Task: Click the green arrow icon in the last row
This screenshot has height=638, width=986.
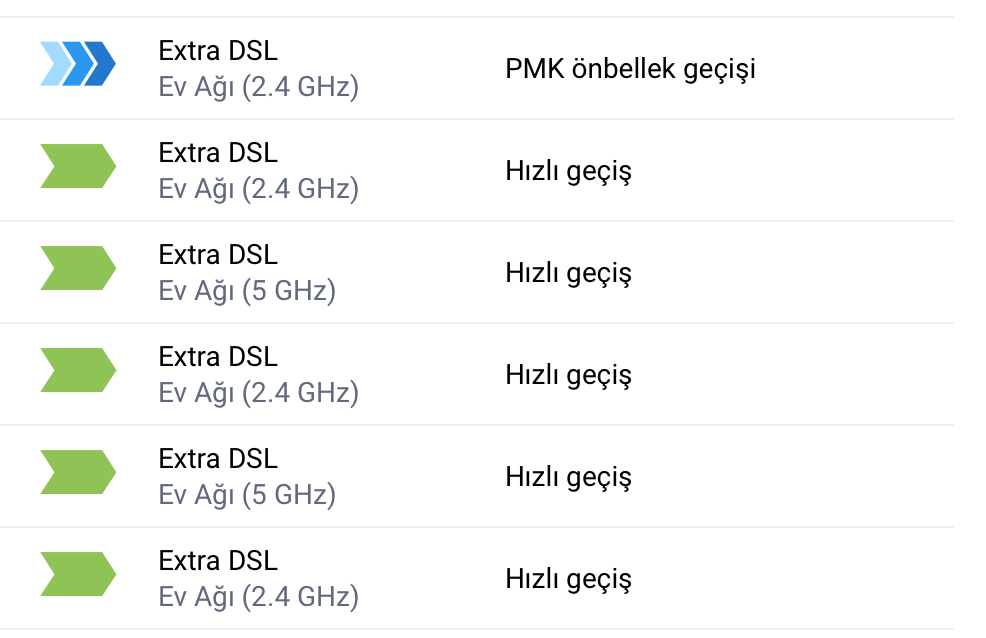Action: (x=78, y=574)
